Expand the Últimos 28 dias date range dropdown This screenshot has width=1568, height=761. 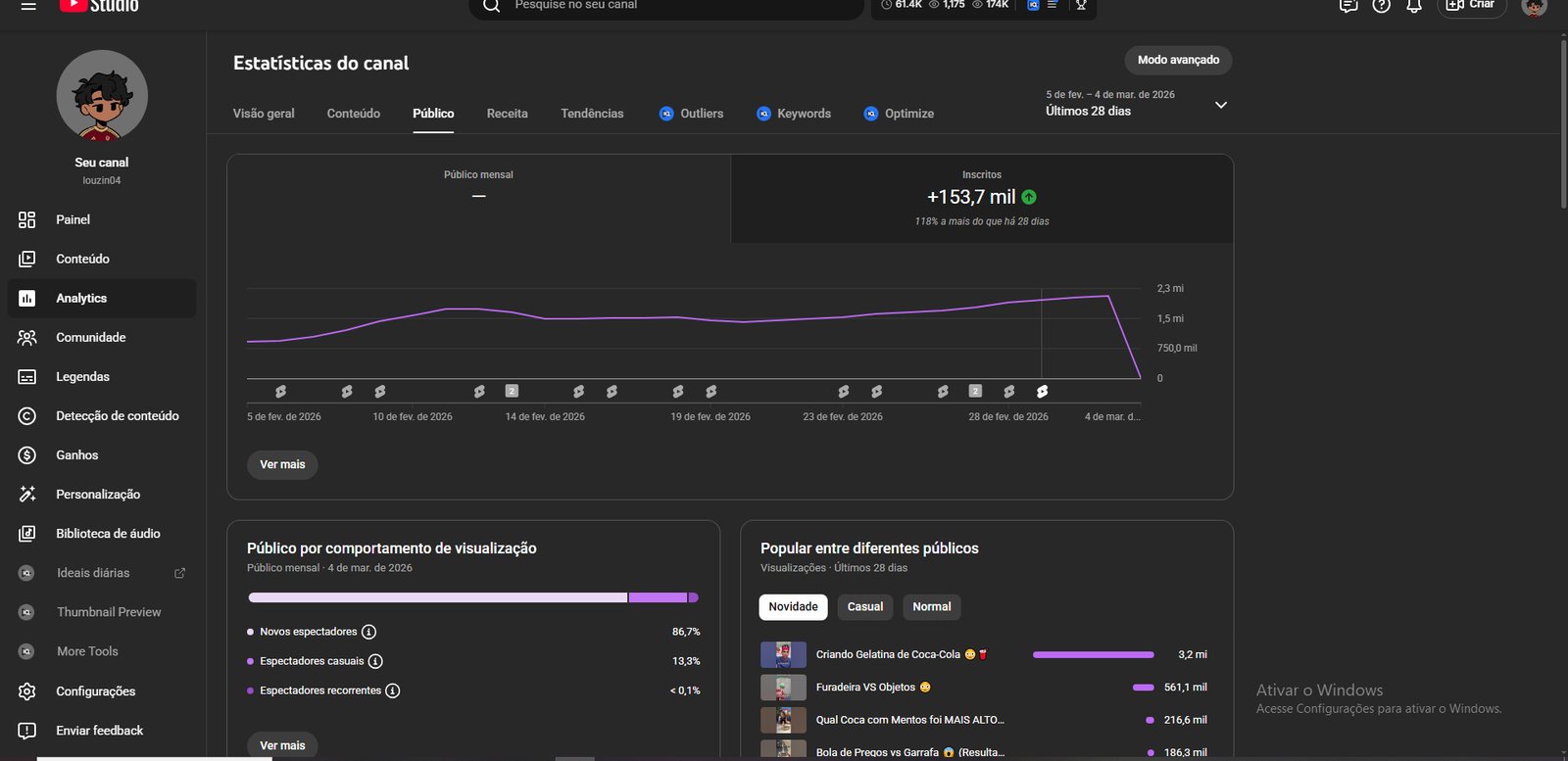(x=1220, y=105)
